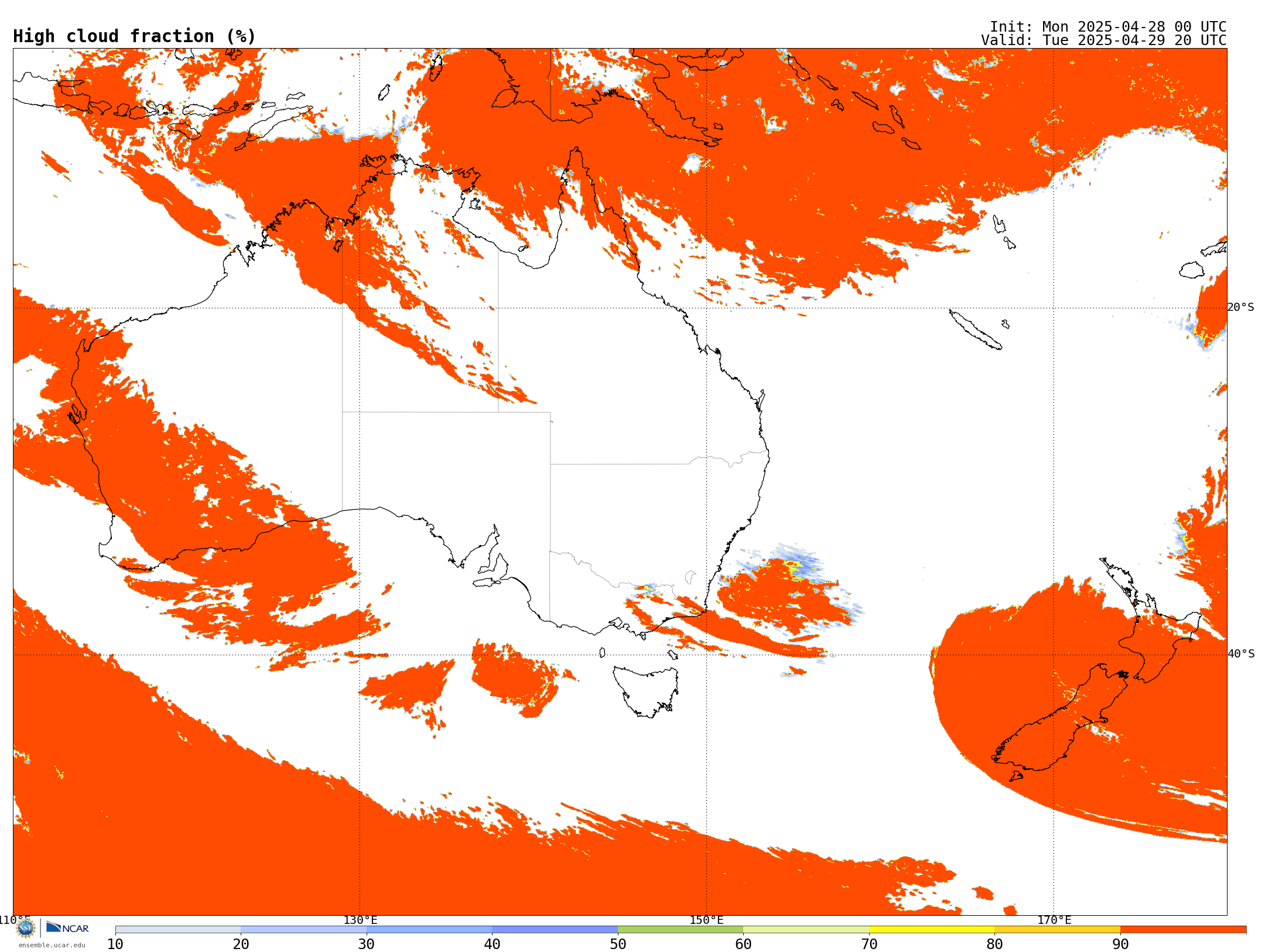1265x952 pixels.
Task: Select the 'Valid: Tue 2025-04-29 20 UTC' line
Action: pyautogui.click(x=1103, y=40)
